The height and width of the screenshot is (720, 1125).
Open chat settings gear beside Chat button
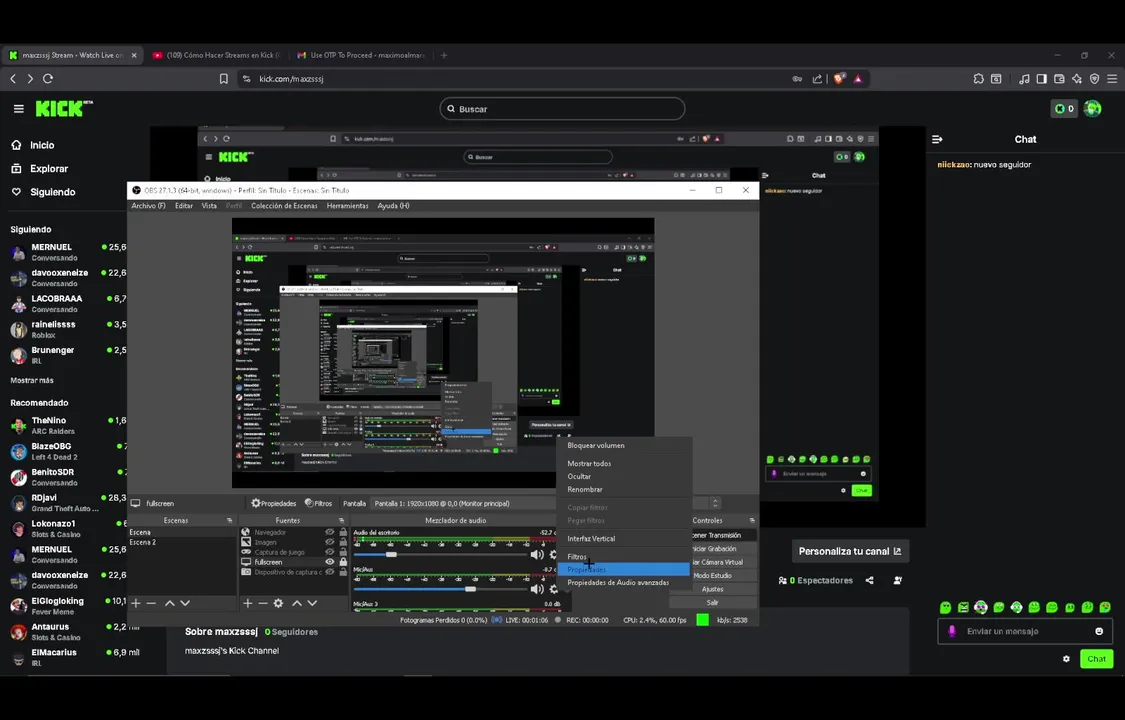pos(1066,658)
